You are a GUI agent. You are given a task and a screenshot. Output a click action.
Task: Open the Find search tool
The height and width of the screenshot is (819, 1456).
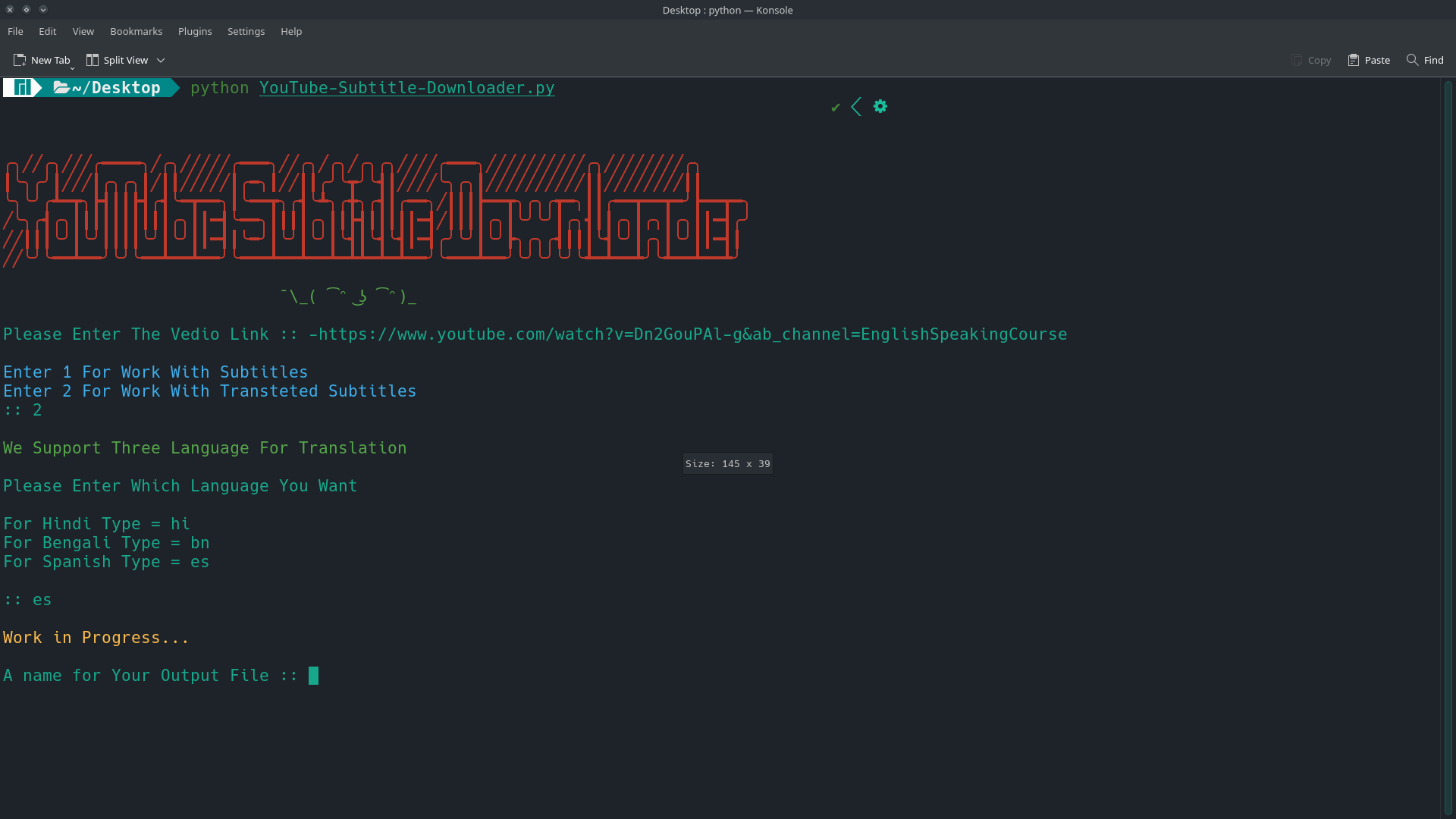click(x=1426, y=60)
